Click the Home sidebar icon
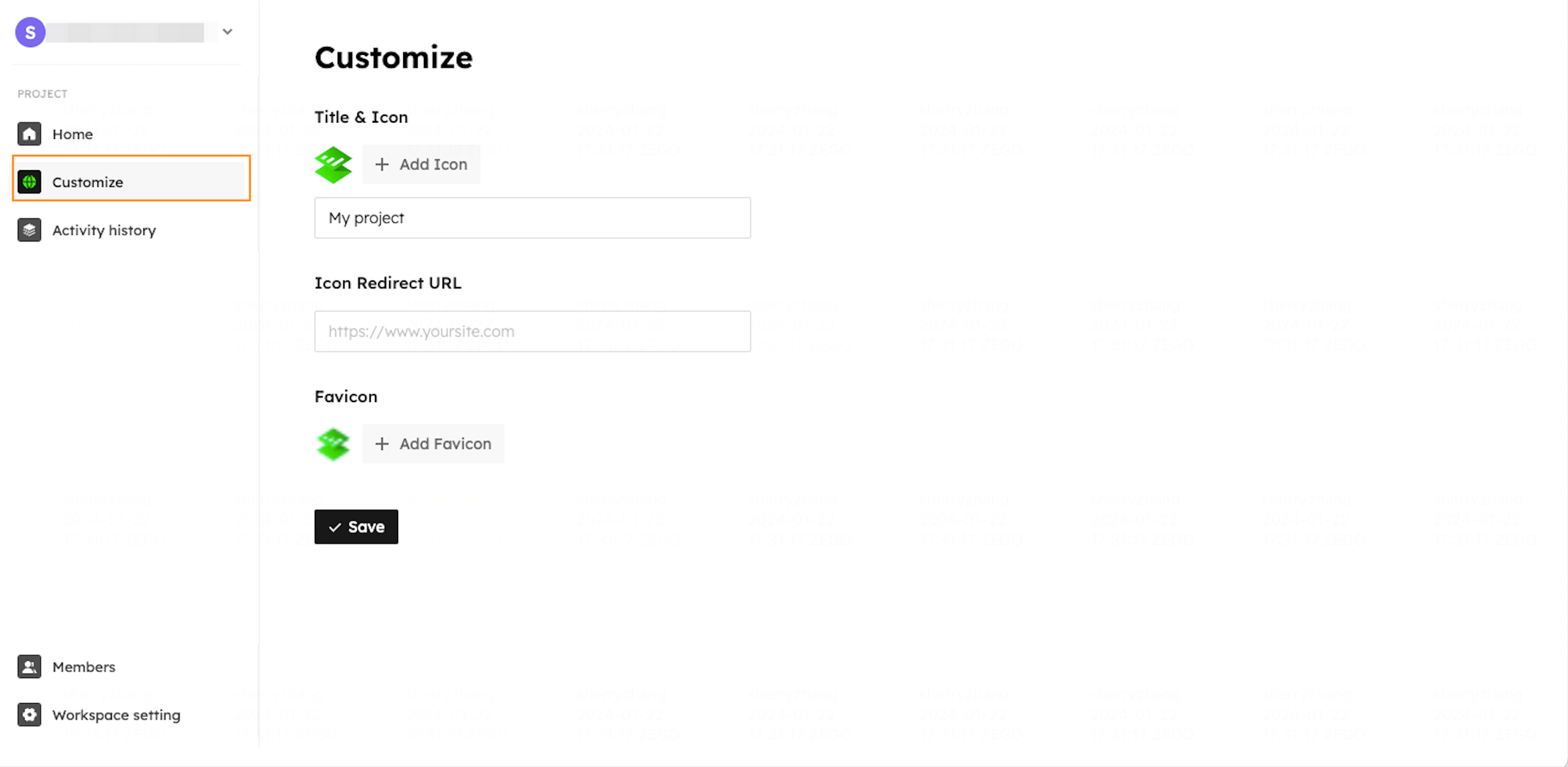The image size is (1568, 767). click(29, 134)
